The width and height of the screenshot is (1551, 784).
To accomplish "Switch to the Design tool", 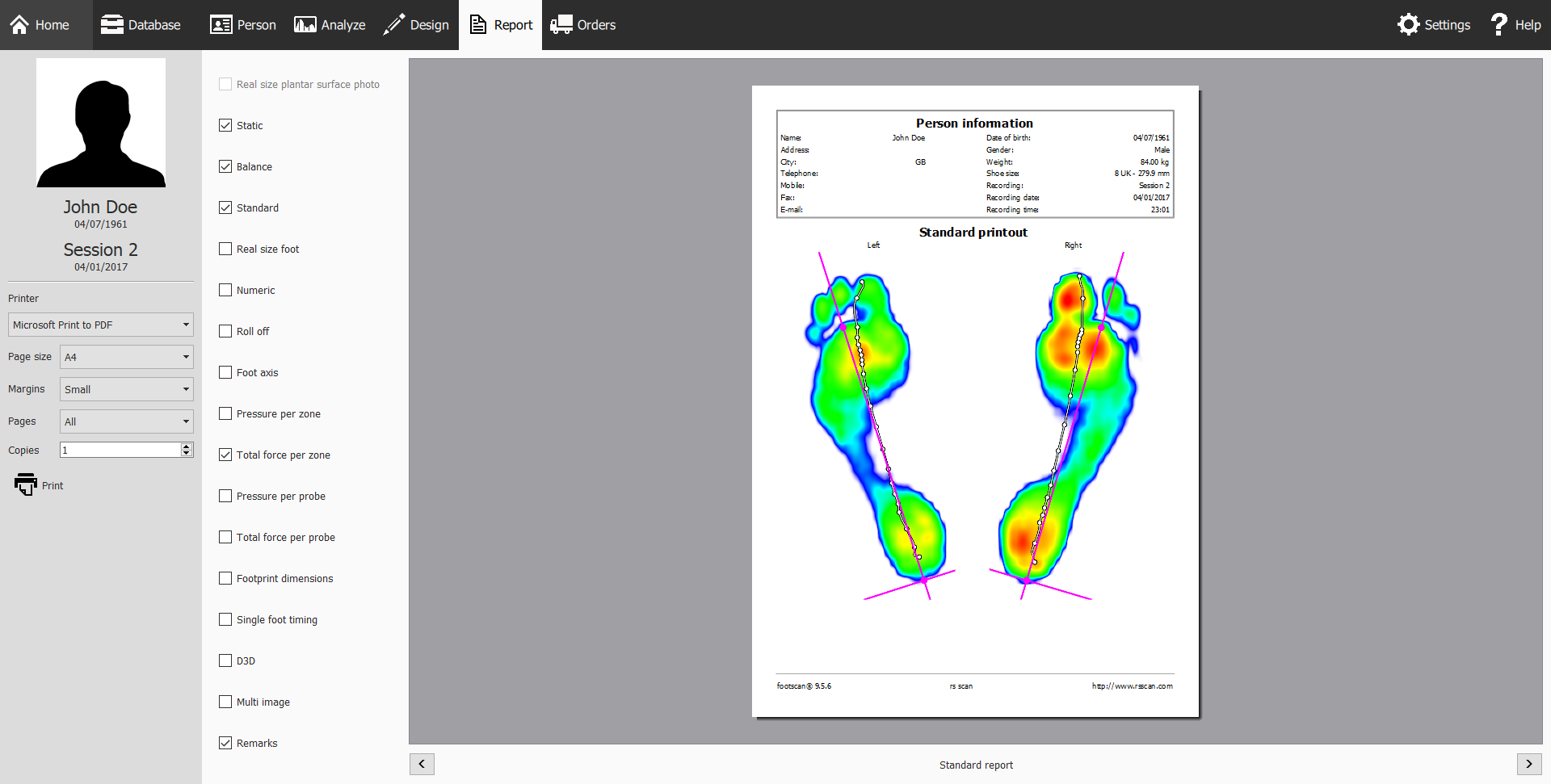I will pos(416,24).
